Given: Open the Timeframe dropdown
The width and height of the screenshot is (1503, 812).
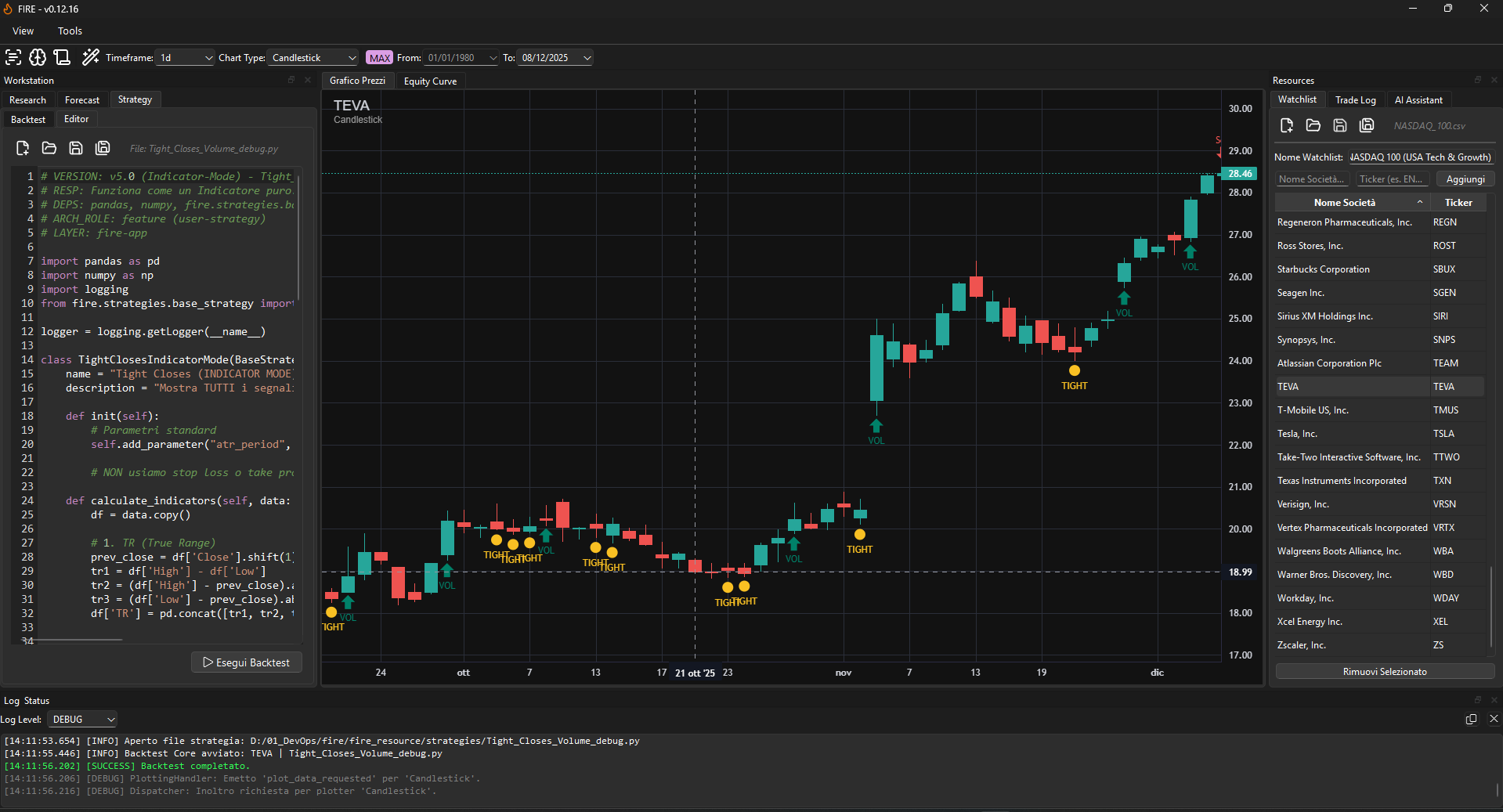Looking at the screenshot, I should coord(185,58).
